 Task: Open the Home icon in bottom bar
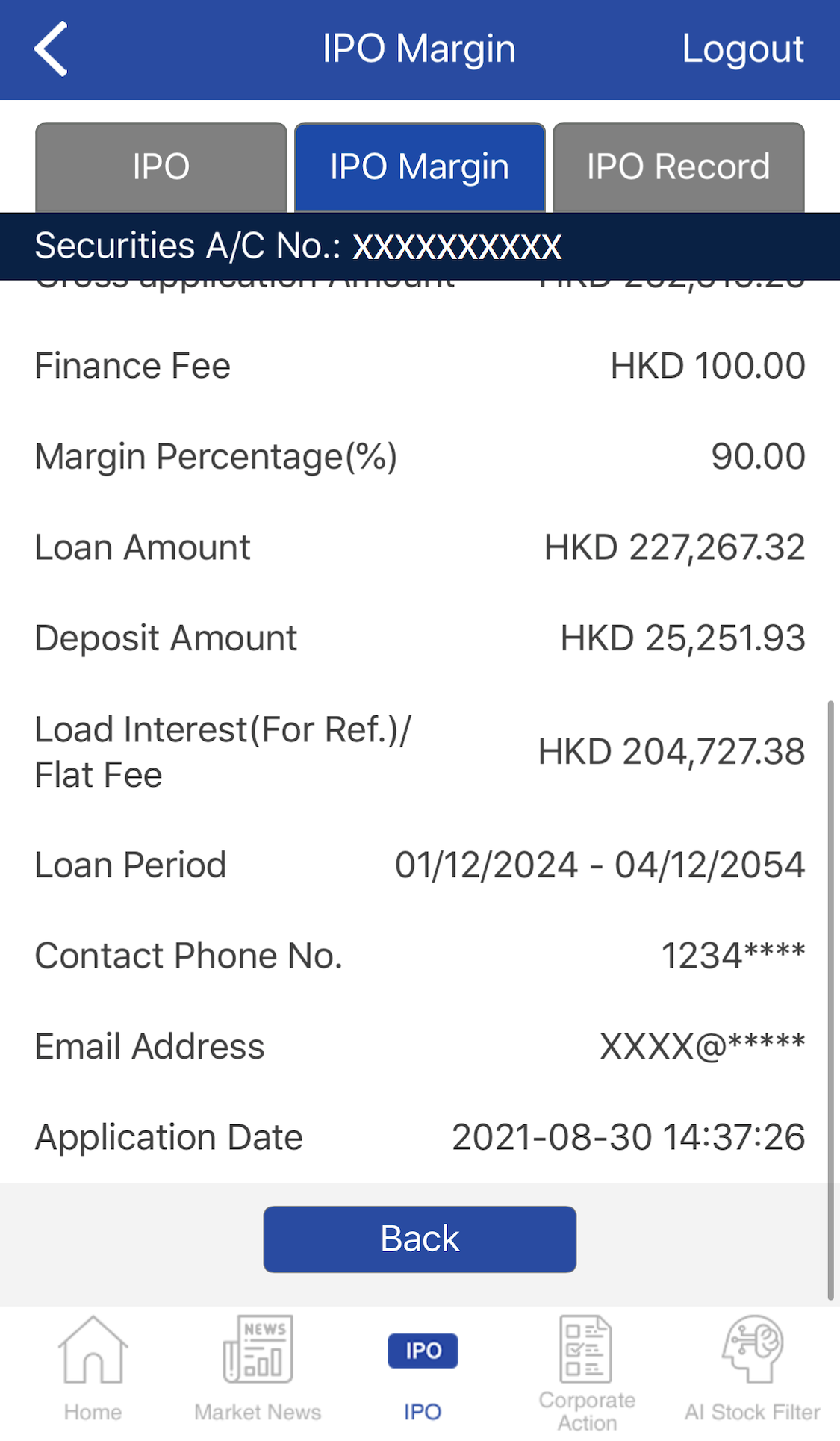click(93, 1350)
